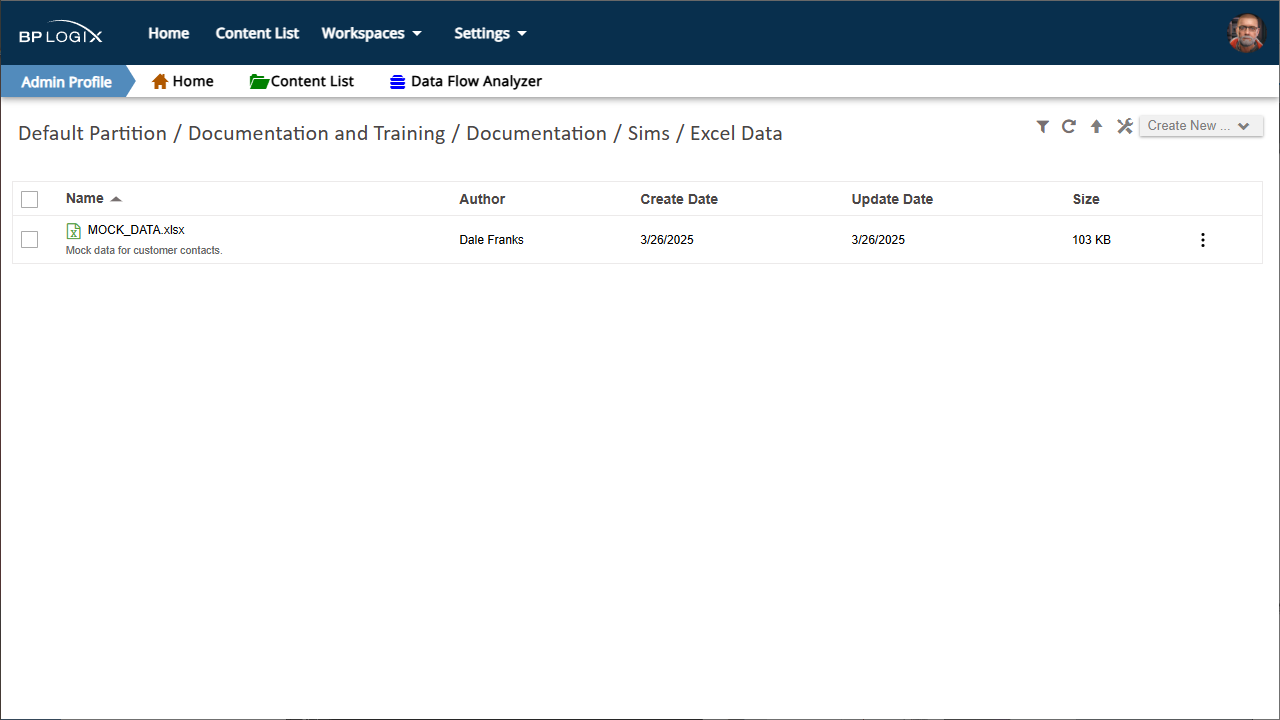Open the user profile avatar

coord(1246,33)
